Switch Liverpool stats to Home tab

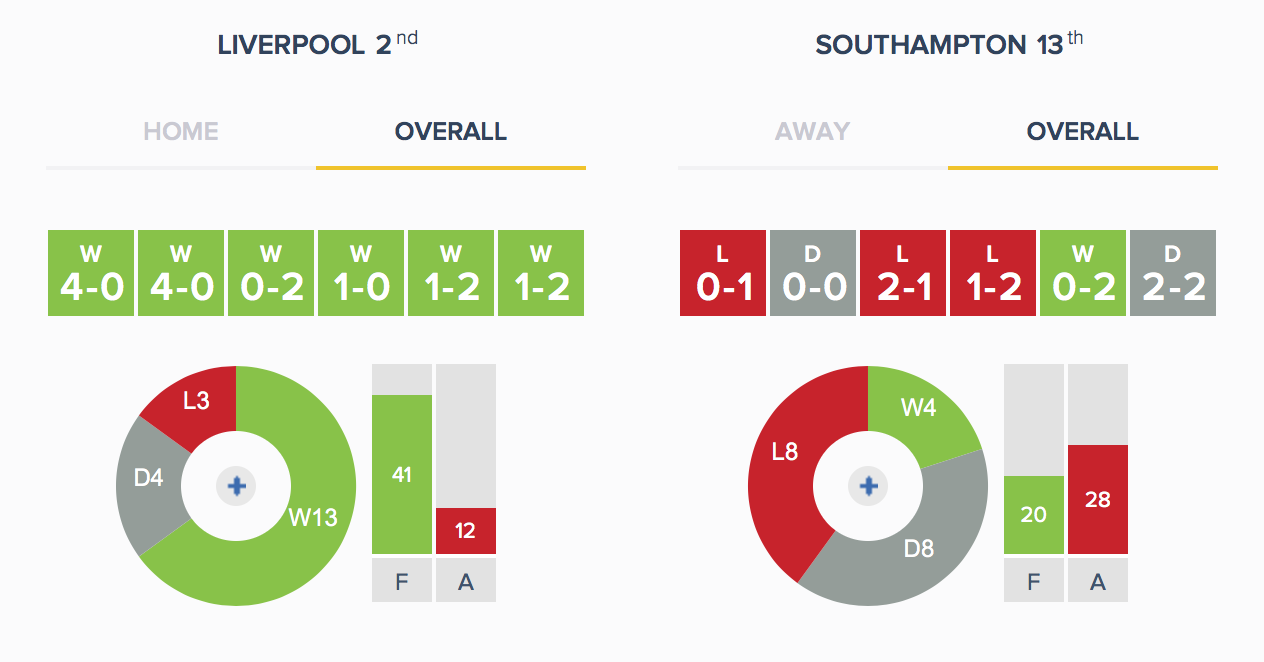181,131
